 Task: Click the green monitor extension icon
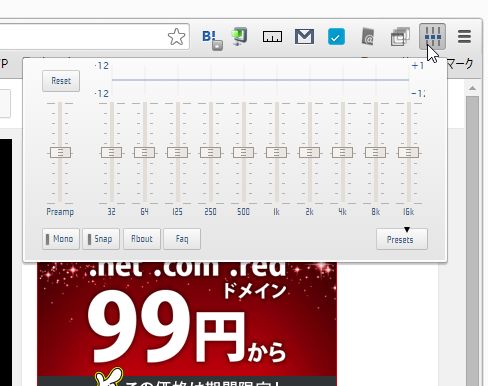click(x=240, y=37)
